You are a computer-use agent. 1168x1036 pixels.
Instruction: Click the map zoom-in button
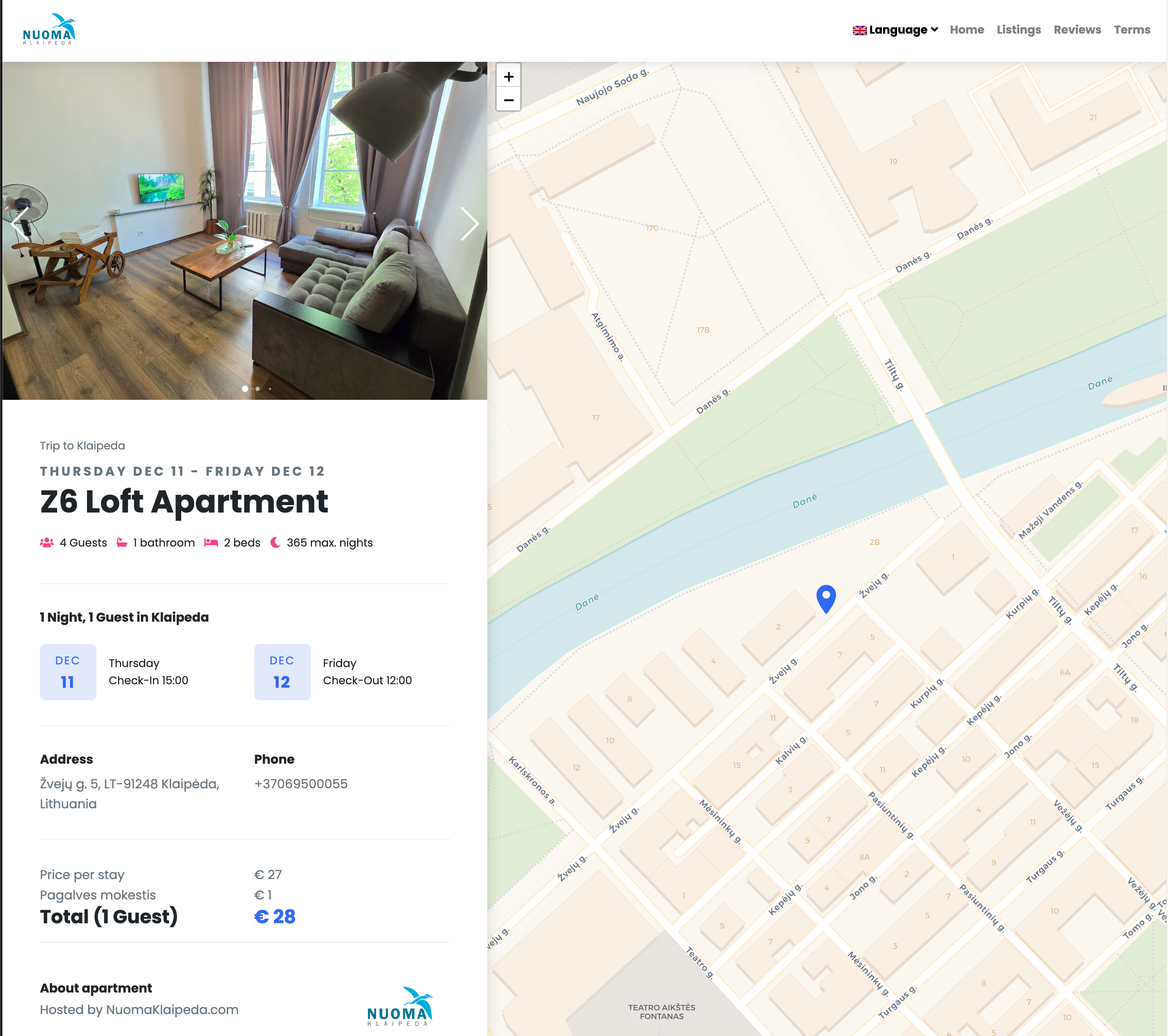click(x=508, y=77)
